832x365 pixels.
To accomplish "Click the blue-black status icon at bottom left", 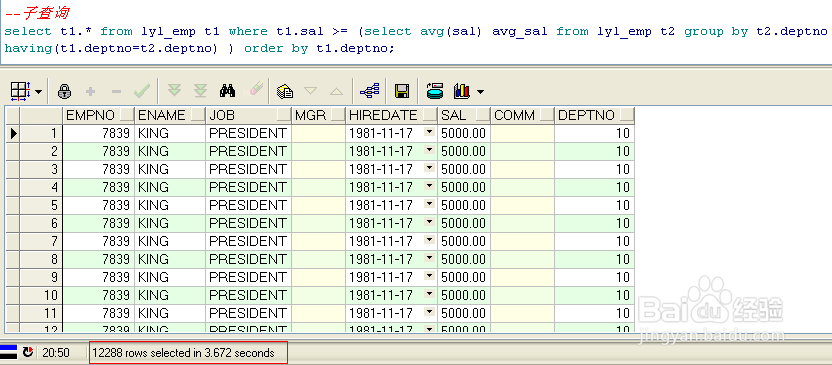I will pyautogui.click(x=8, y=352).
